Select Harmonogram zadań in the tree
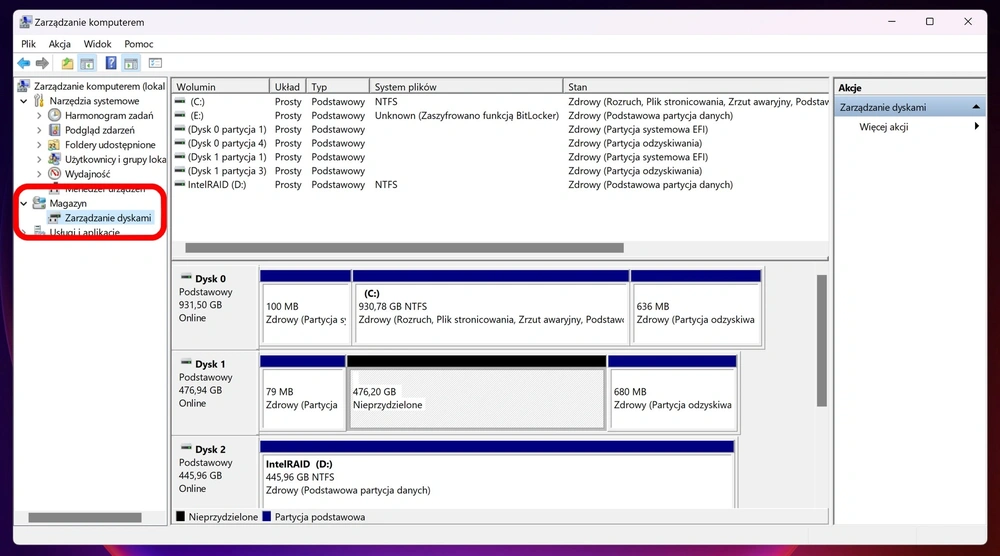 click(x=109, y=115)
